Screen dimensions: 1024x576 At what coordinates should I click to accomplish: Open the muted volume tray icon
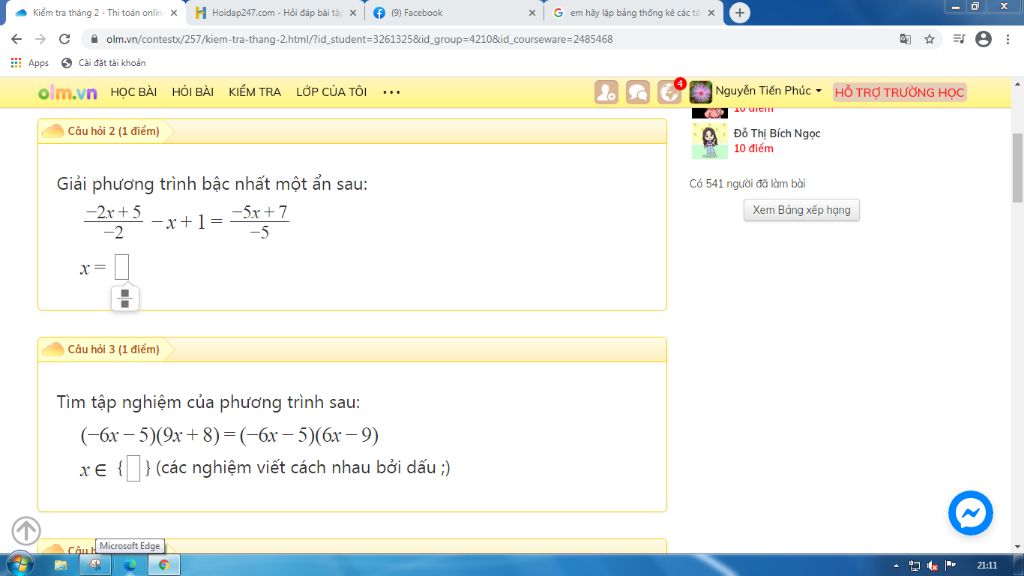pos(933,566)
